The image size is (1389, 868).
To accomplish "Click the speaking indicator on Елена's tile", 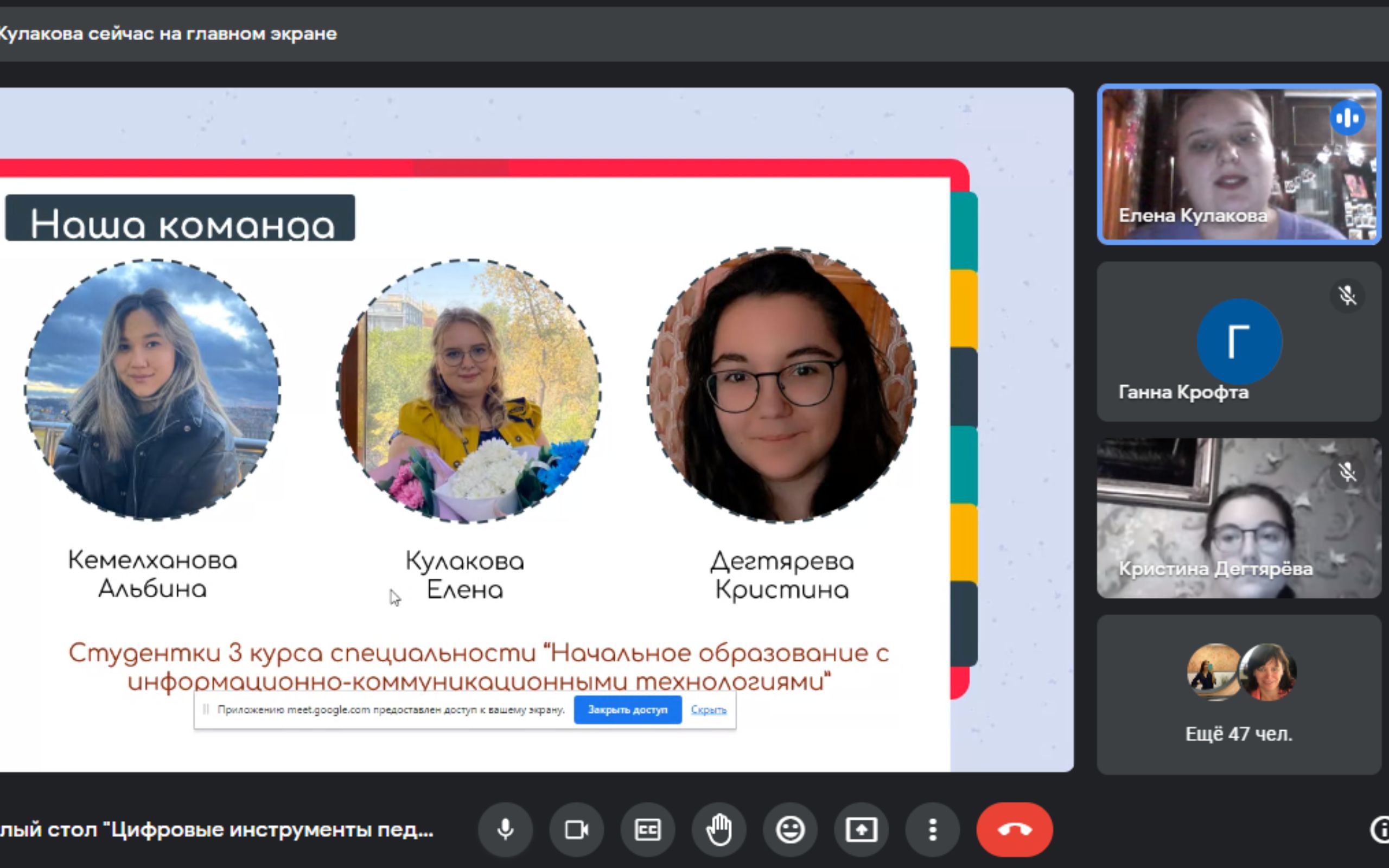I will (x=1347, y=118).
